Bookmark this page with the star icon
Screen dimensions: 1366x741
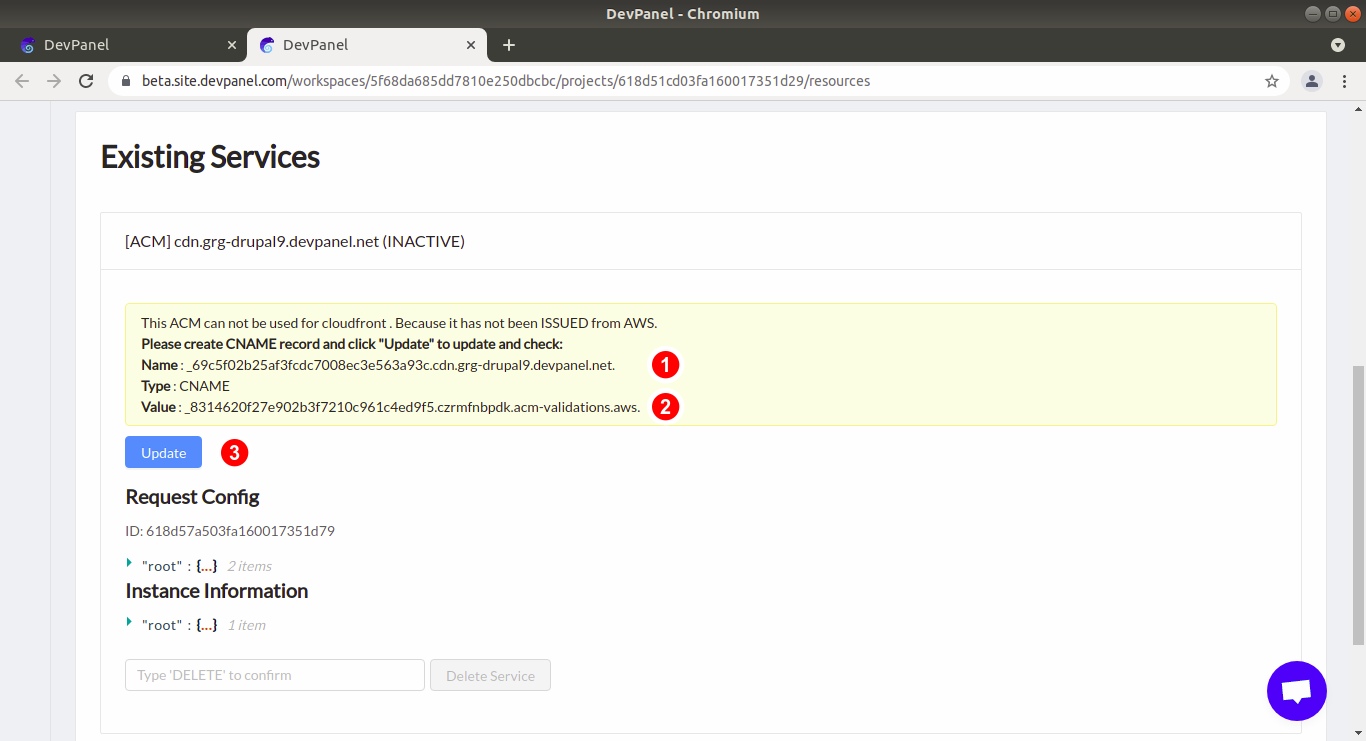click(1271, 81)
